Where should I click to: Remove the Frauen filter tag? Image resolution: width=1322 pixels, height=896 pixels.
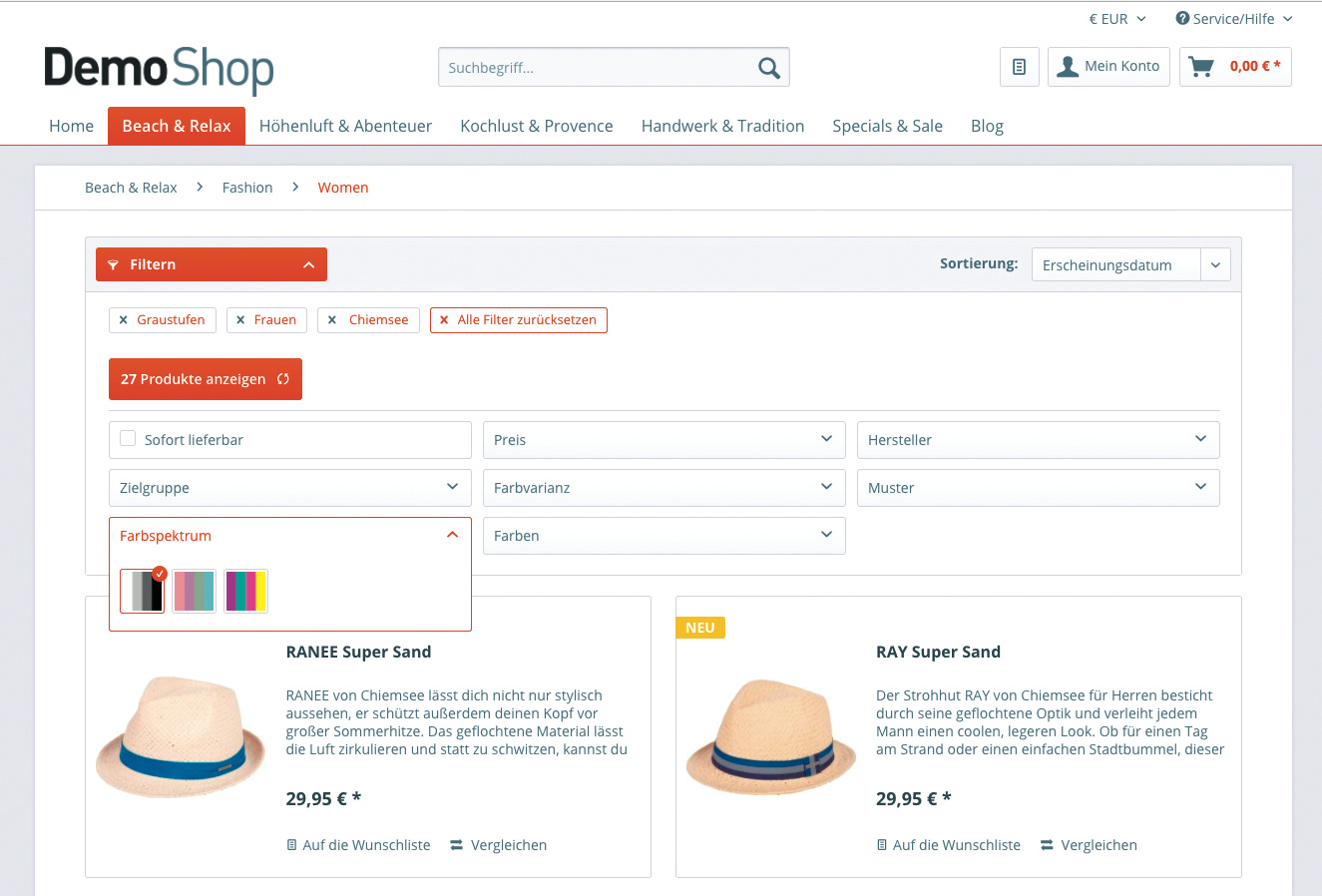tap(240, 320)
